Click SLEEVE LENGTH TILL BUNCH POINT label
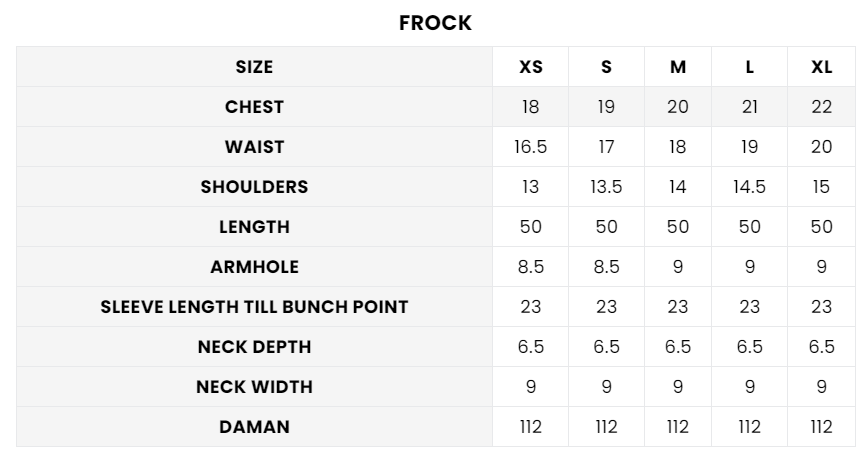The width and height of the screenshot is (868, 471). [x=254, y=307]
